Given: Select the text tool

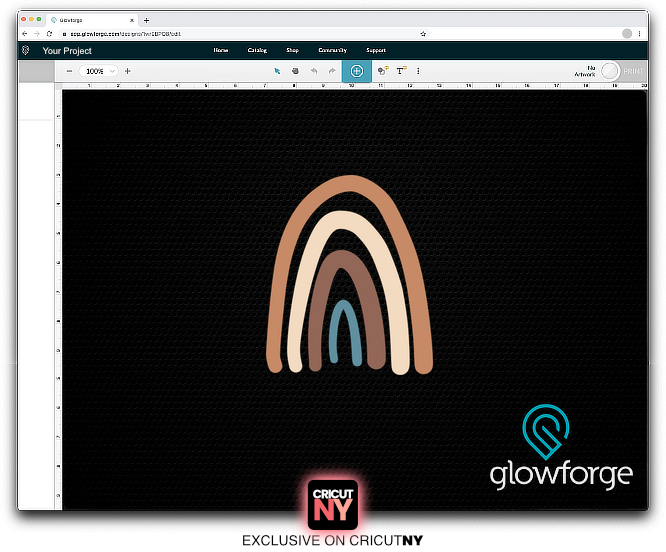Looking at the screenshot, I should (401, 71).
